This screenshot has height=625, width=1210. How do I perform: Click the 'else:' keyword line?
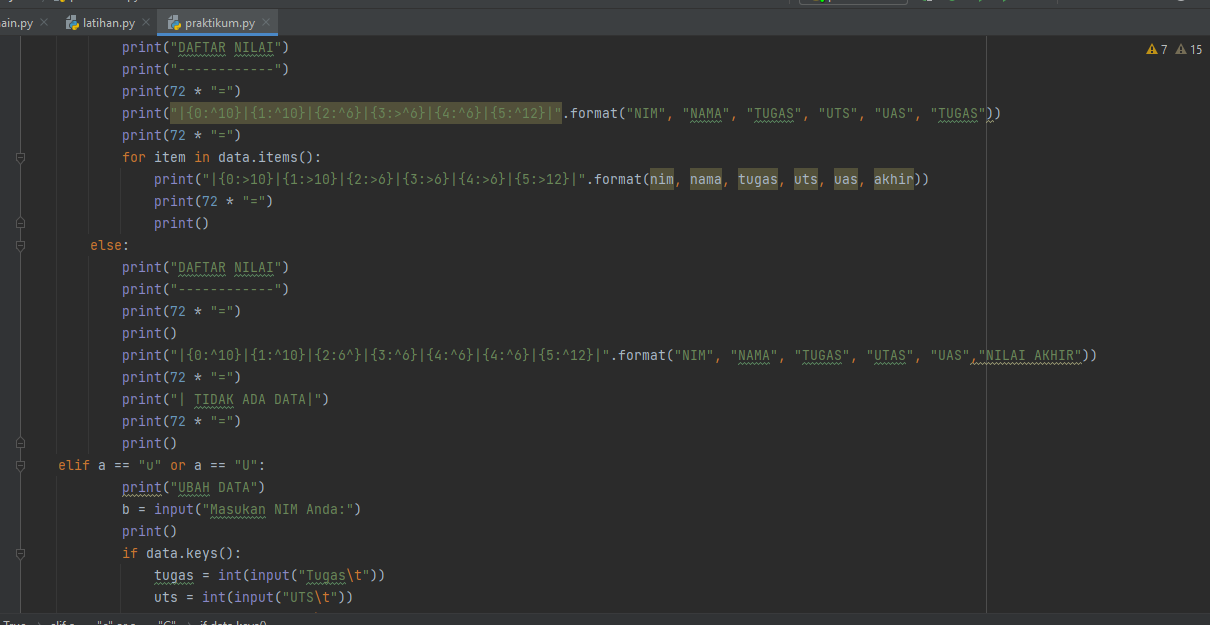110,245
